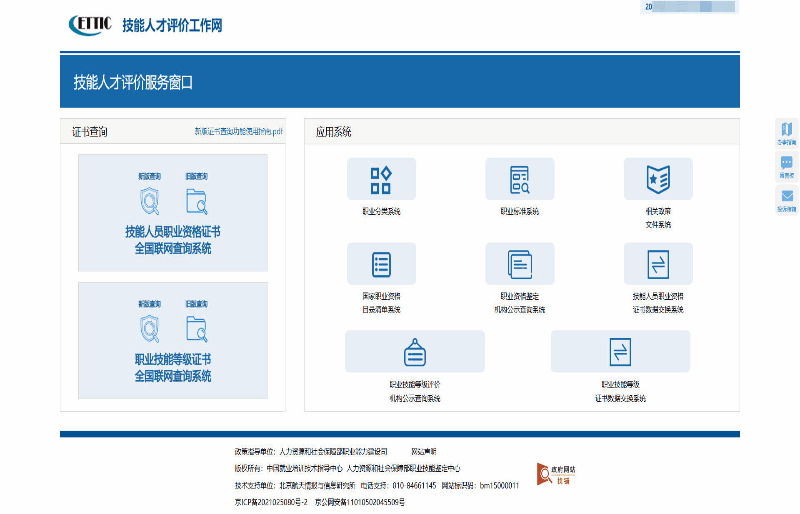This screenshot has height=514, width=800.
Task: Click the CETTC logo in the header
Action: (90, 25)
